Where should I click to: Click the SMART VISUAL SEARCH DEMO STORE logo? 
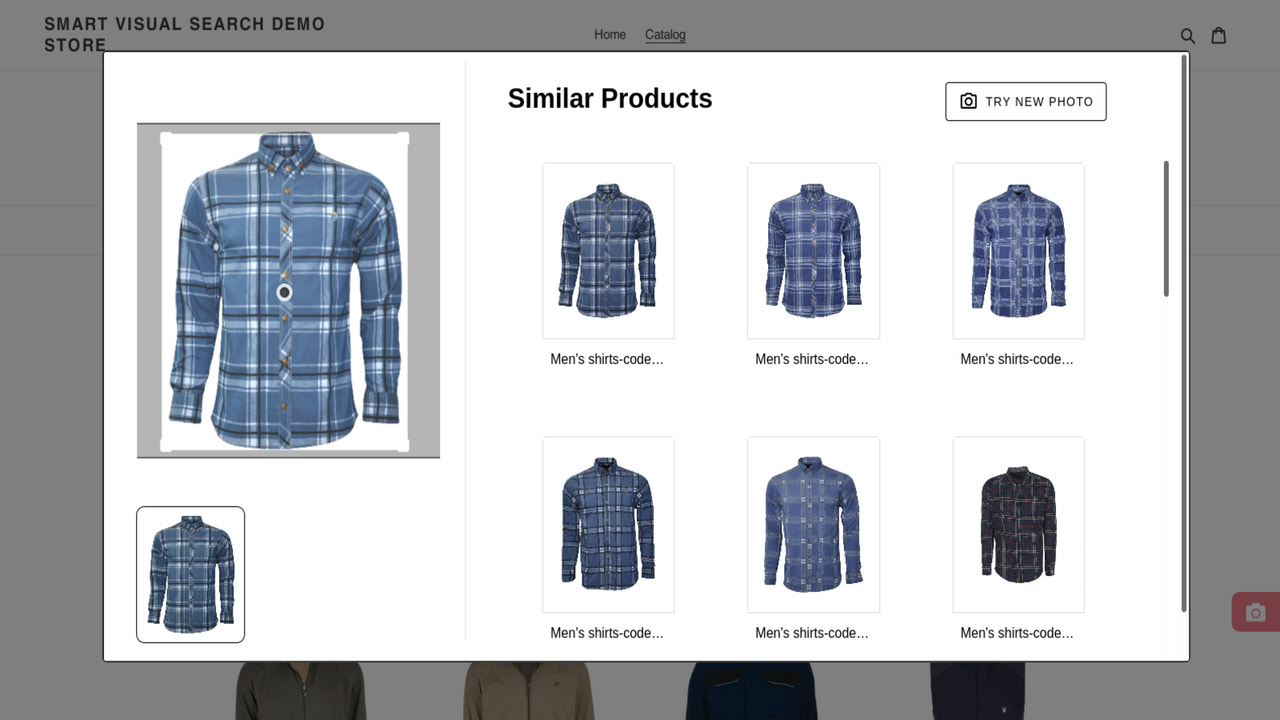(x=185, y=34)
